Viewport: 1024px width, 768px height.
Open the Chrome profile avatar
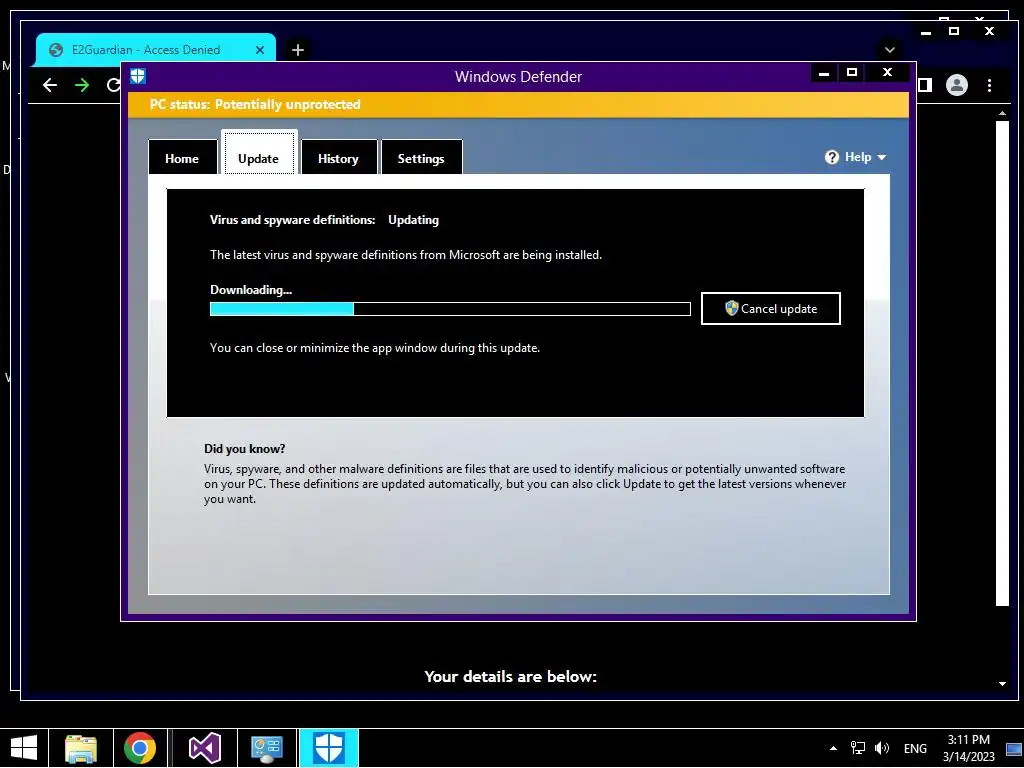click(957, 85)
